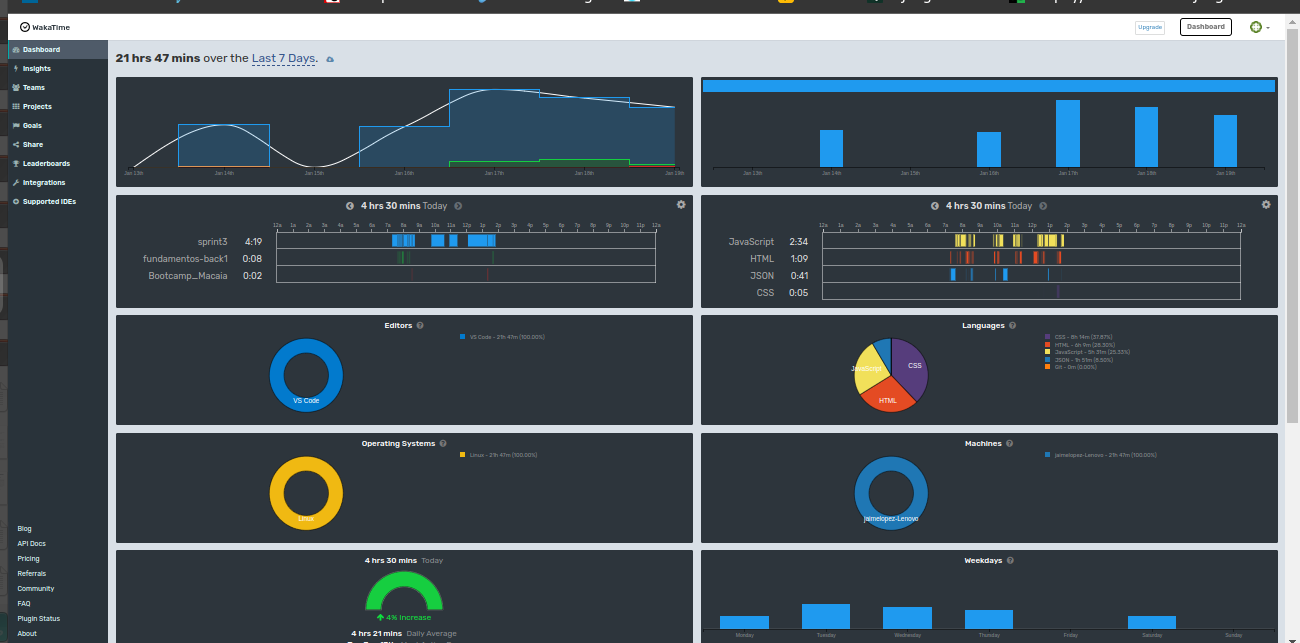Click the Editors help question icon
The image size is (1300, 643).
pyautogui.click(x=420, y=325)
